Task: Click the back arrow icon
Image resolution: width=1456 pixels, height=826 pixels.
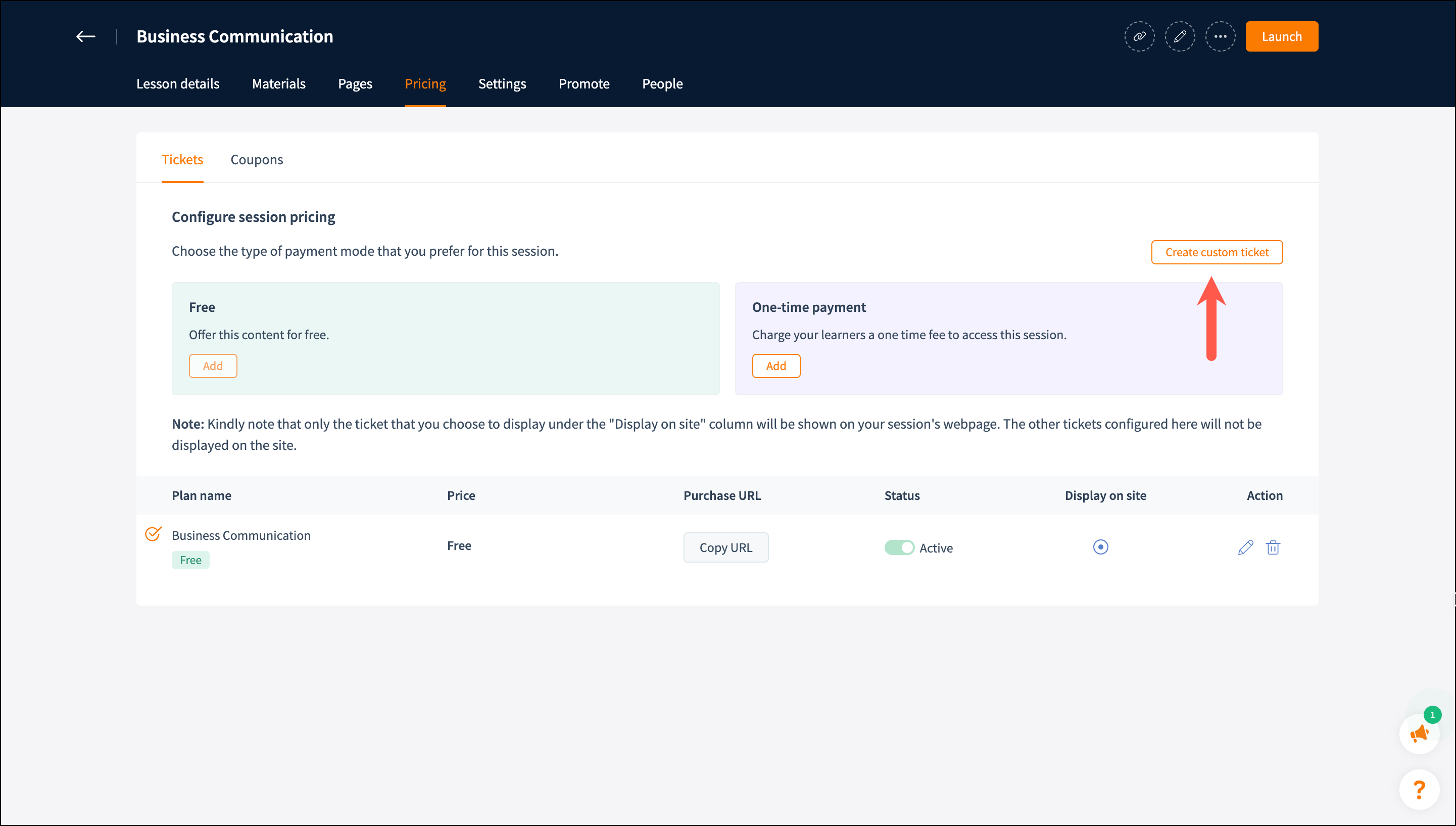Action: click(85, 37)
